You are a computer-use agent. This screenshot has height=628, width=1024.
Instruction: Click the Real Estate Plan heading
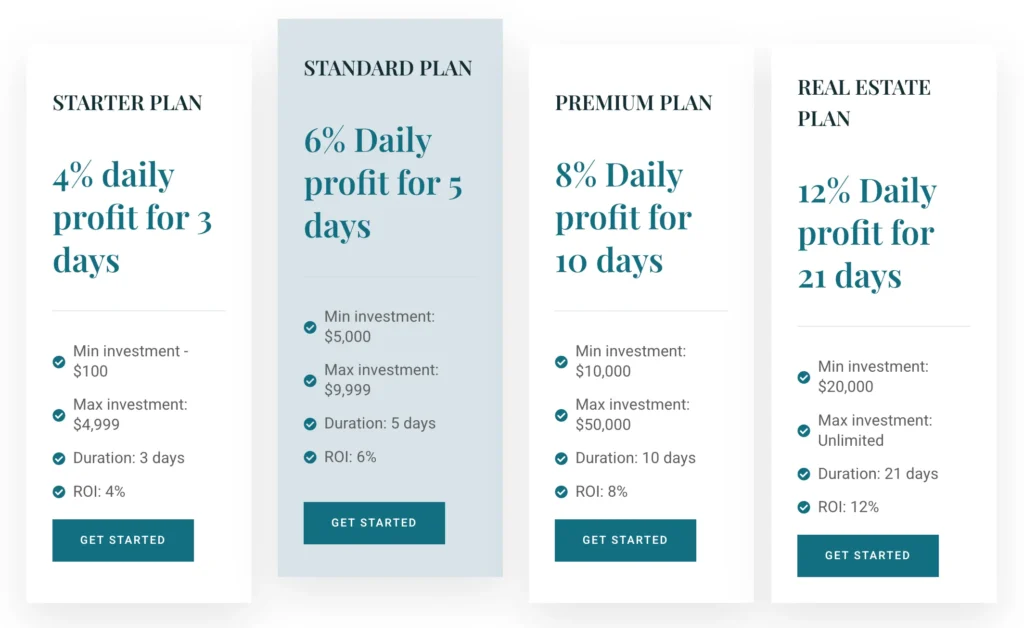(864, 103)
